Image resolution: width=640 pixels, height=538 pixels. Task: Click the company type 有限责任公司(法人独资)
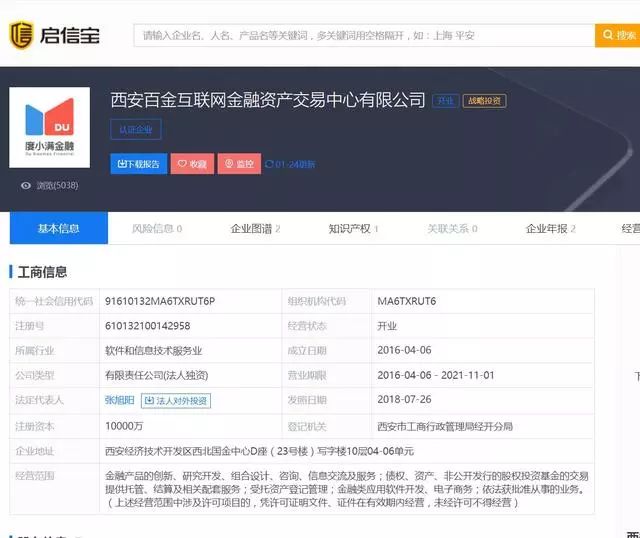tap(156, 376)
